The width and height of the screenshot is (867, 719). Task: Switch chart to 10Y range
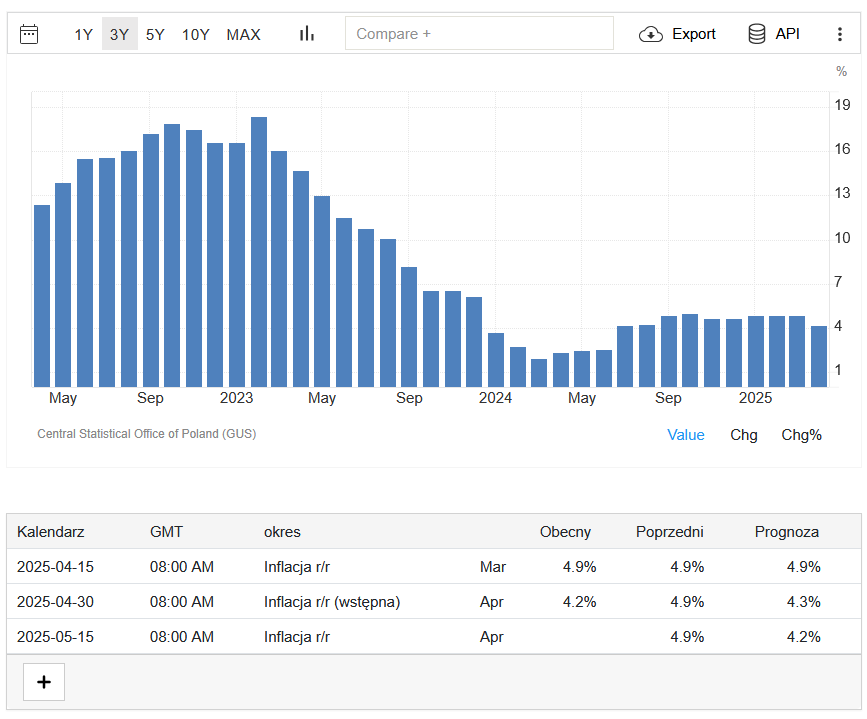(195, 34)
